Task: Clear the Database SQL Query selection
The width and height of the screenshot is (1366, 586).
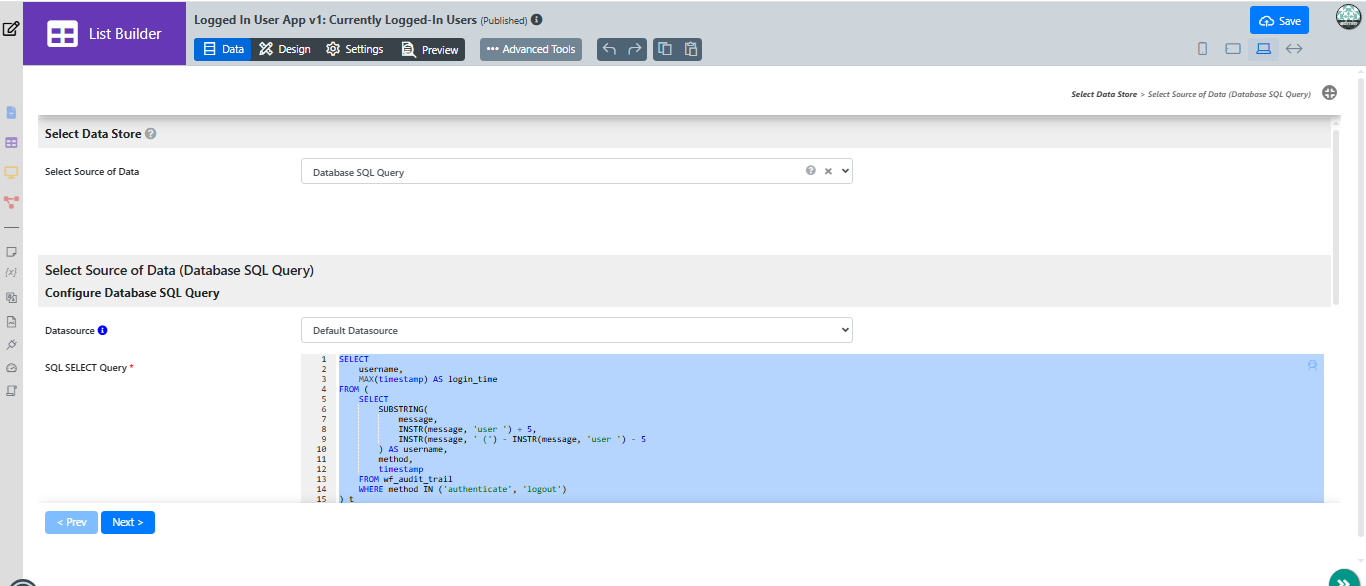Action: pyautogui.click(x=828, y=171)
